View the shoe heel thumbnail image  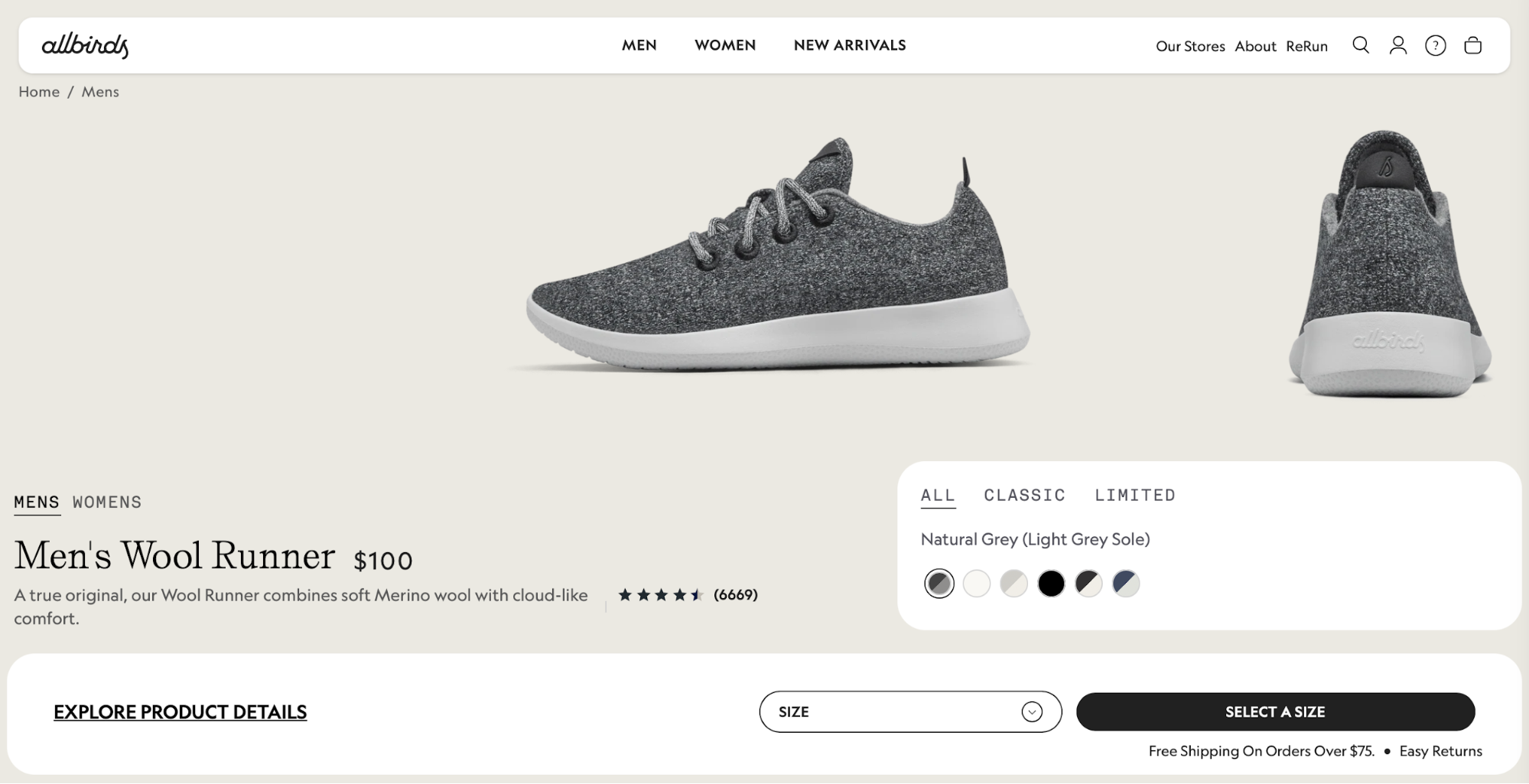[1388, 264]
